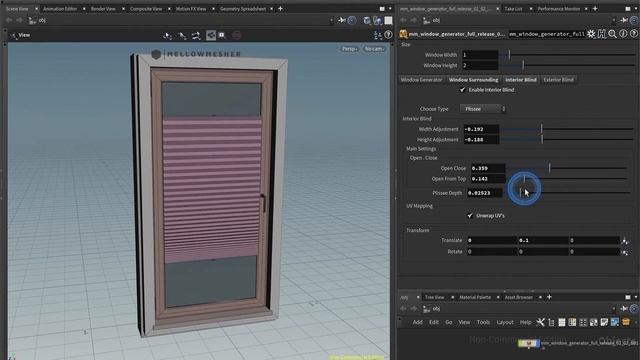Click scene view back arrow
The image size is (640, 360).
(x=9, y=20)
